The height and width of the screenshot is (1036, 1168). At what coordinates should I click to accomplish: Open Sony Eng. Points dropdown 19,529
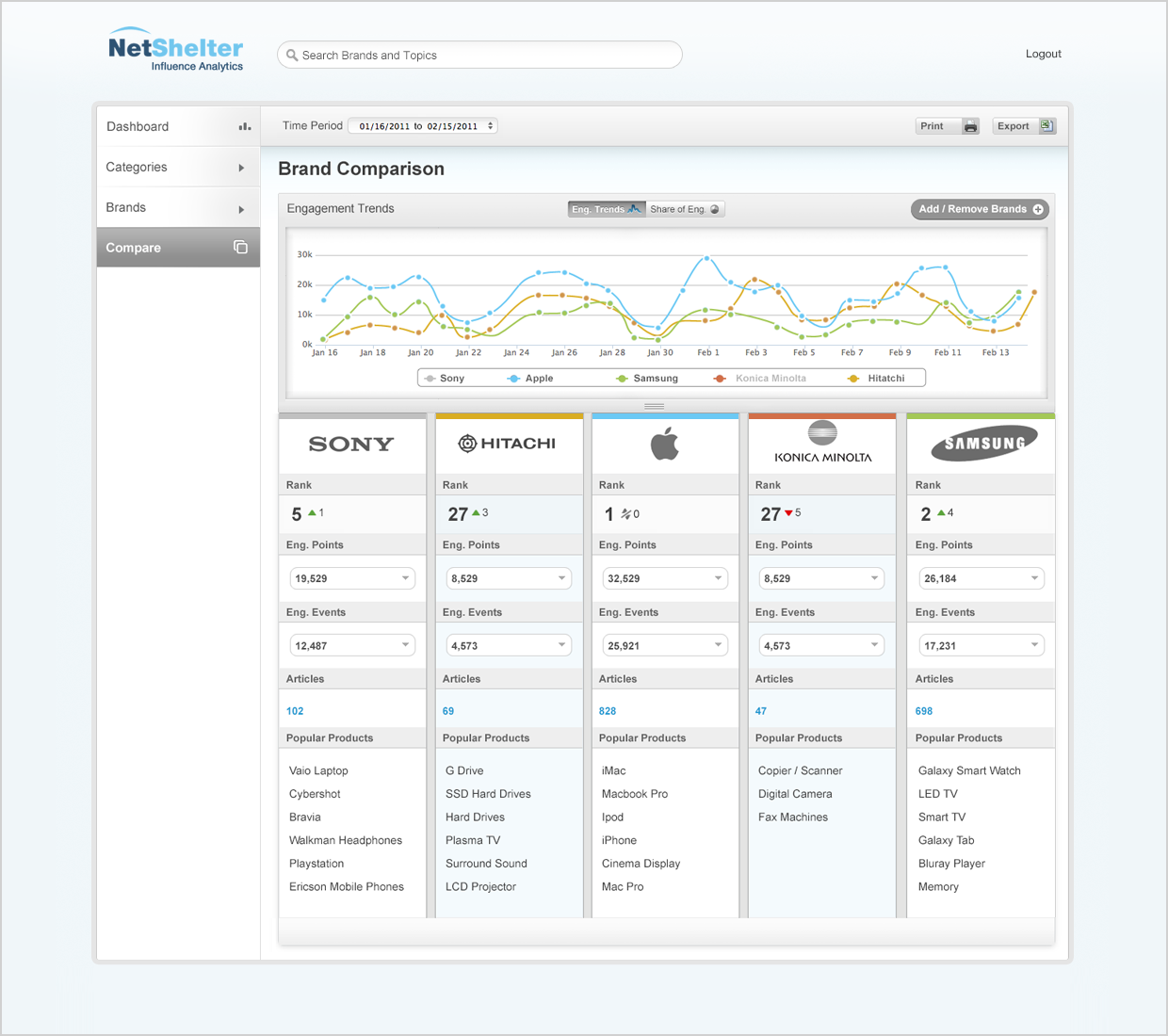pyautogui.click(x=352, y=578)
